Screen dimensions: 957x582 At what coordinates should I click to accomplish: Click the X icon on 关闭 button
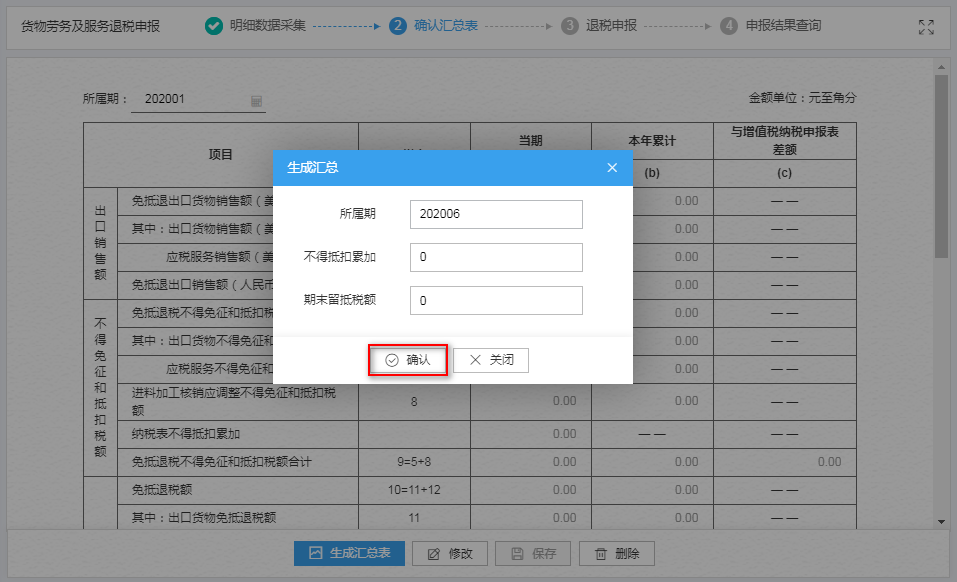[475, 360]
